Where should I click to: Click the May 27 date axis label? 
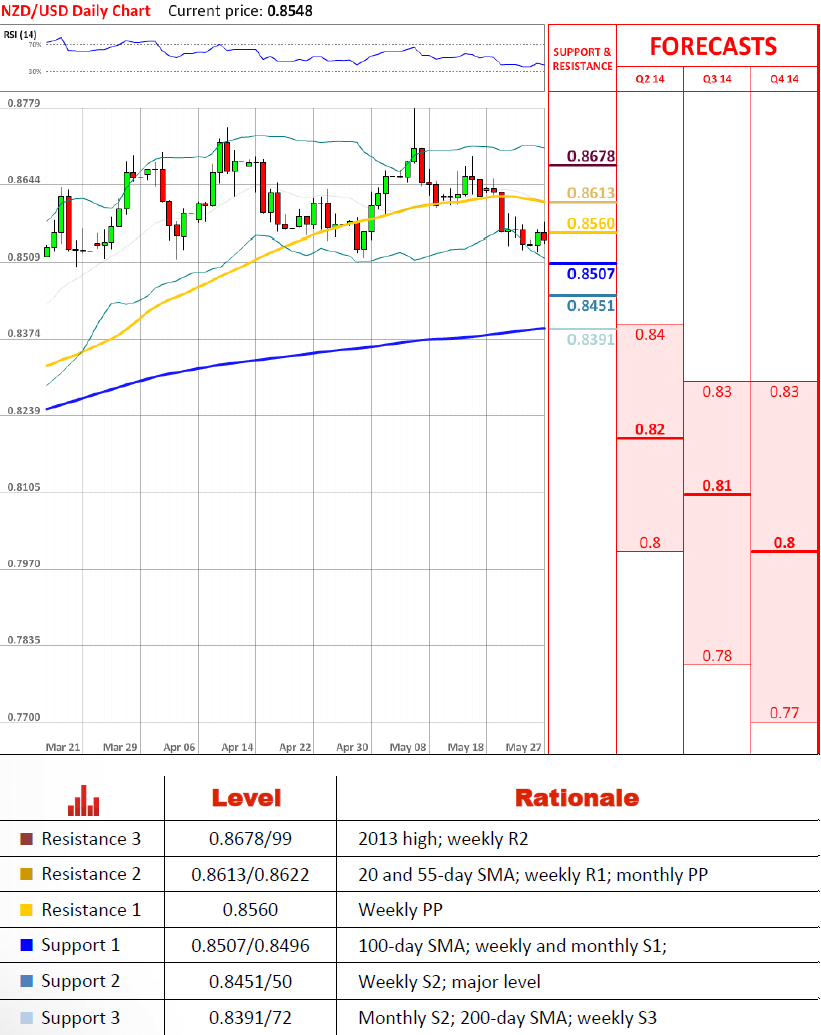523,747
